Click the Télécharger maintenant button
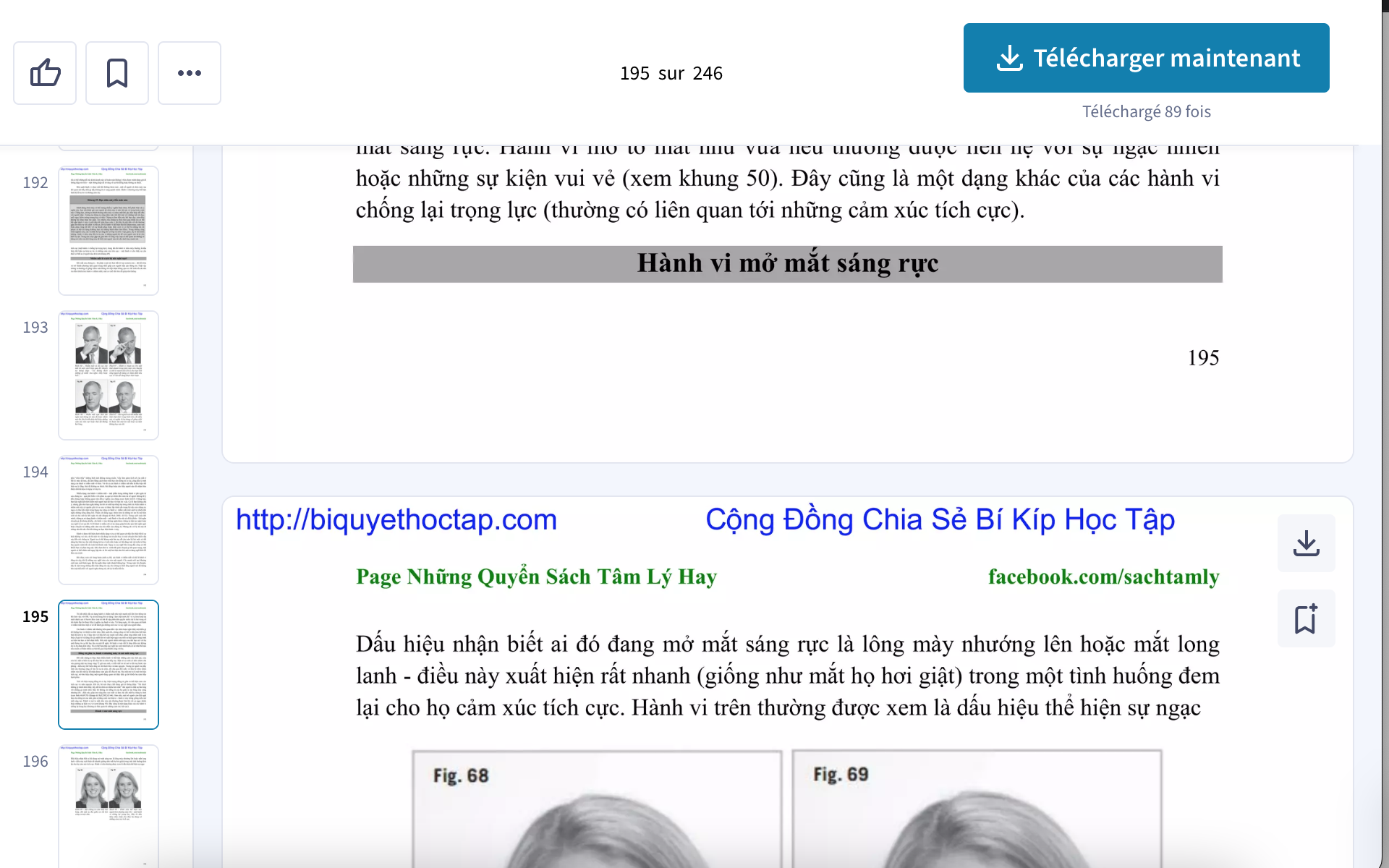The image size is (1389, 868). [x=1146, y=58]
